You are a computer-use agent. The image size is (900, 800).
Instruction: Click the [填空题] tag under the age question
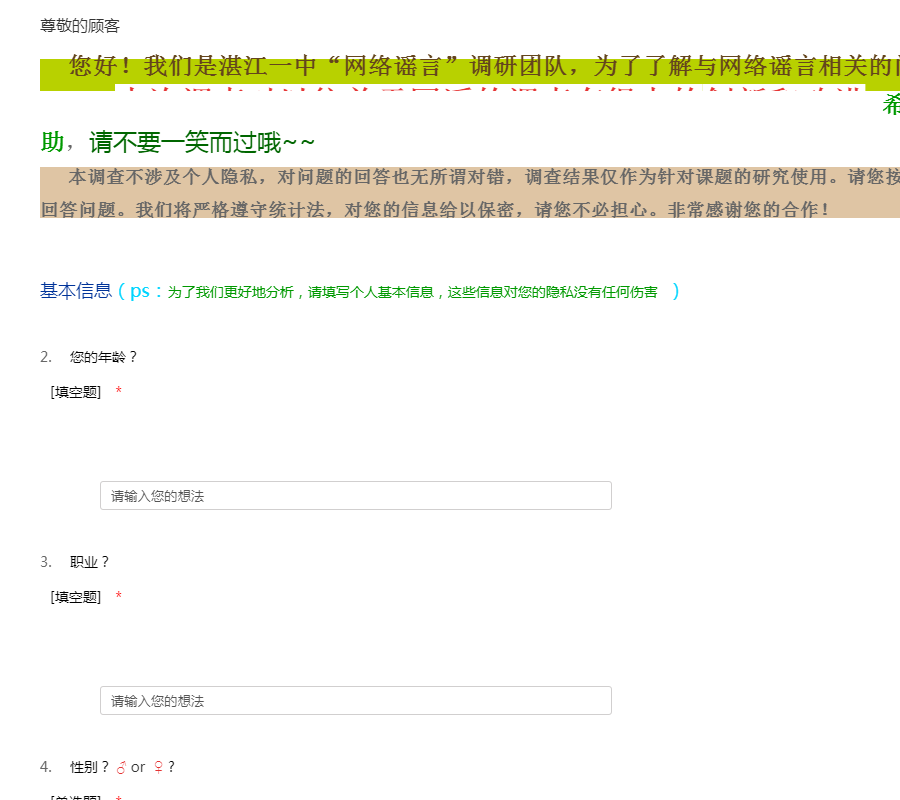[76, 392]
